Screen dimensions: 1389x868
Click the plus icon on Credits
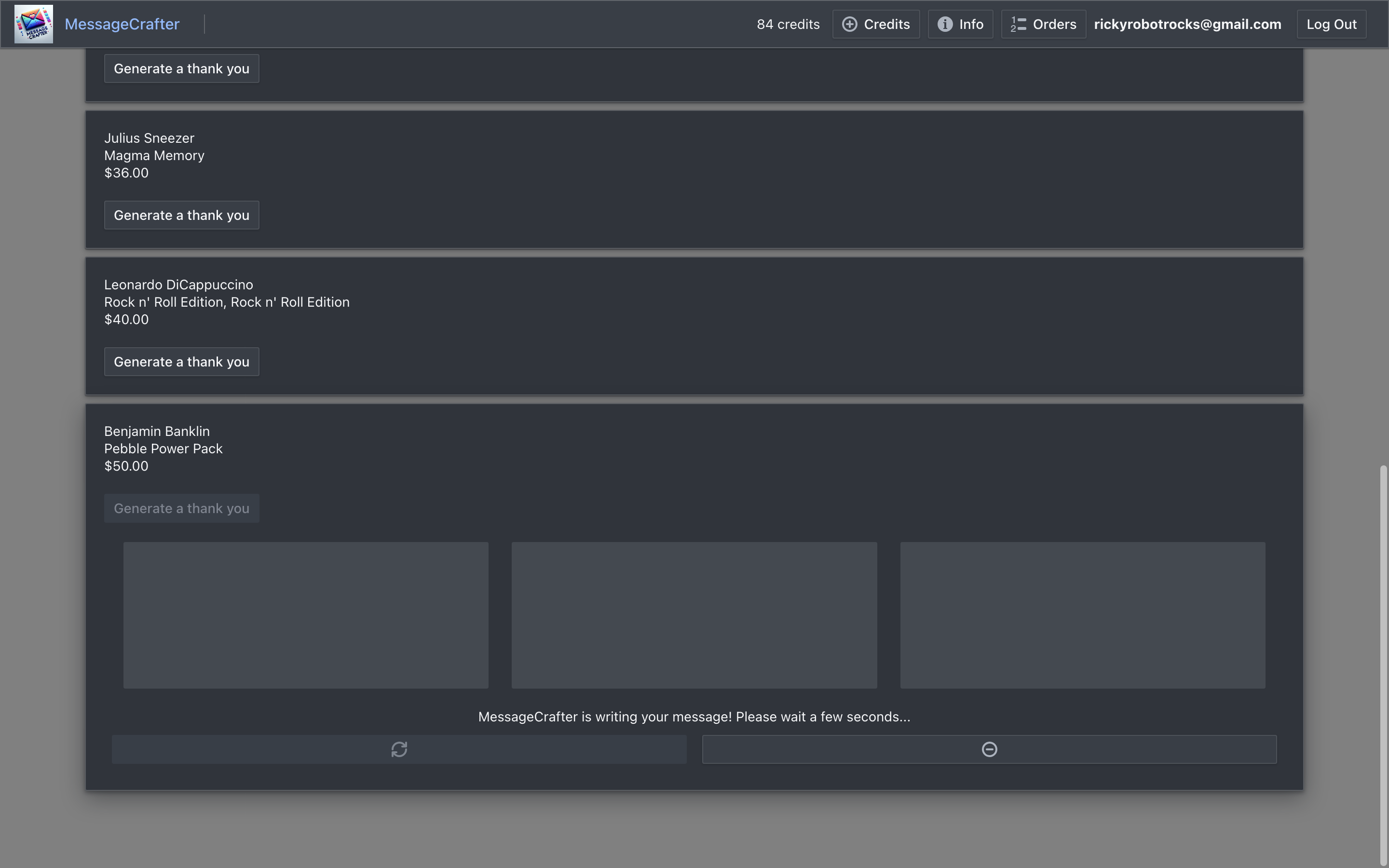coord(849,24)
